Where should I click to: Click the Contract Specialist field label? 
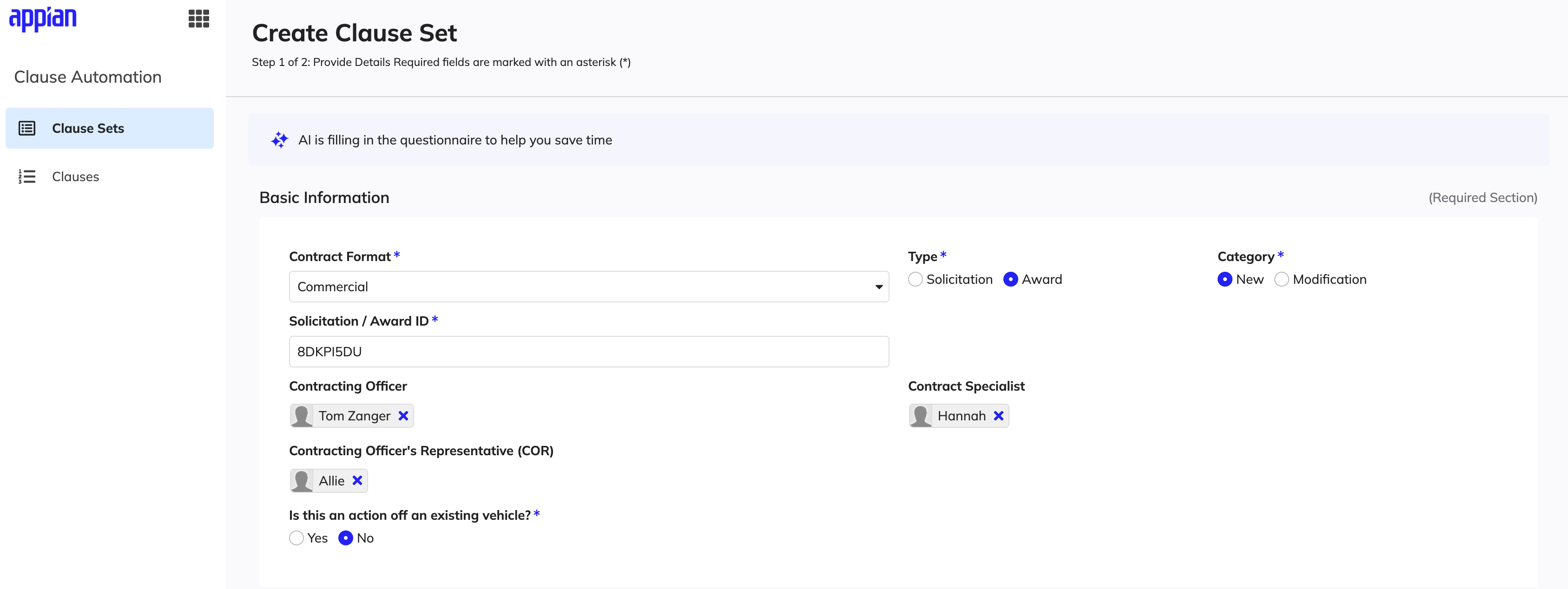point(966,386)
